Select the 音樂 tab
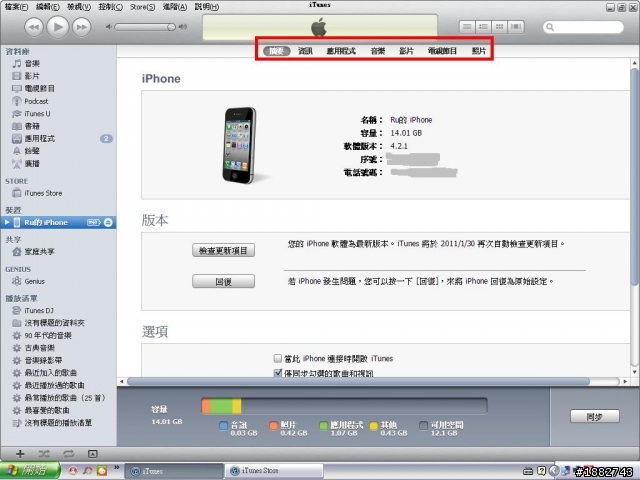This screenshot has width=640, height=480. click(378, 51)
